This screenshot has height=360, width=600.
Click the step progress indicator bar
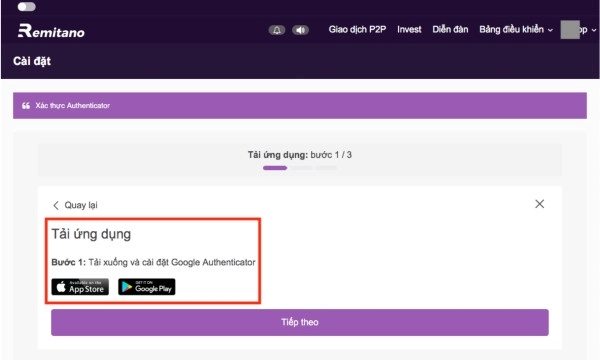[300, 168]
